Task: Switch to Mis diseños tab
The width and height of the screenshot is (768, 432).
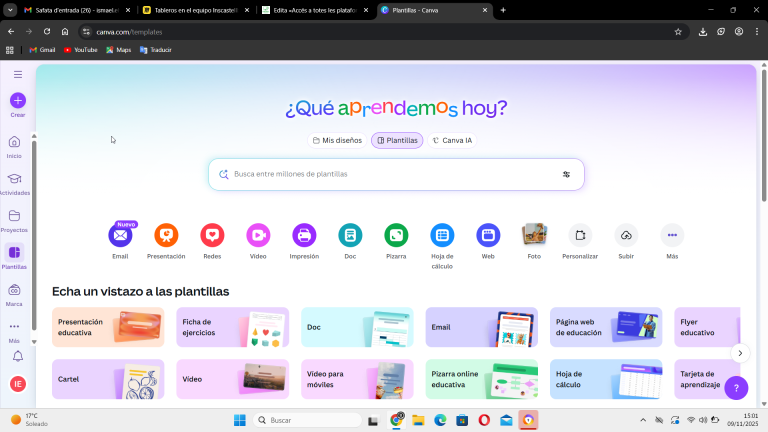Action: pos(336,141)
